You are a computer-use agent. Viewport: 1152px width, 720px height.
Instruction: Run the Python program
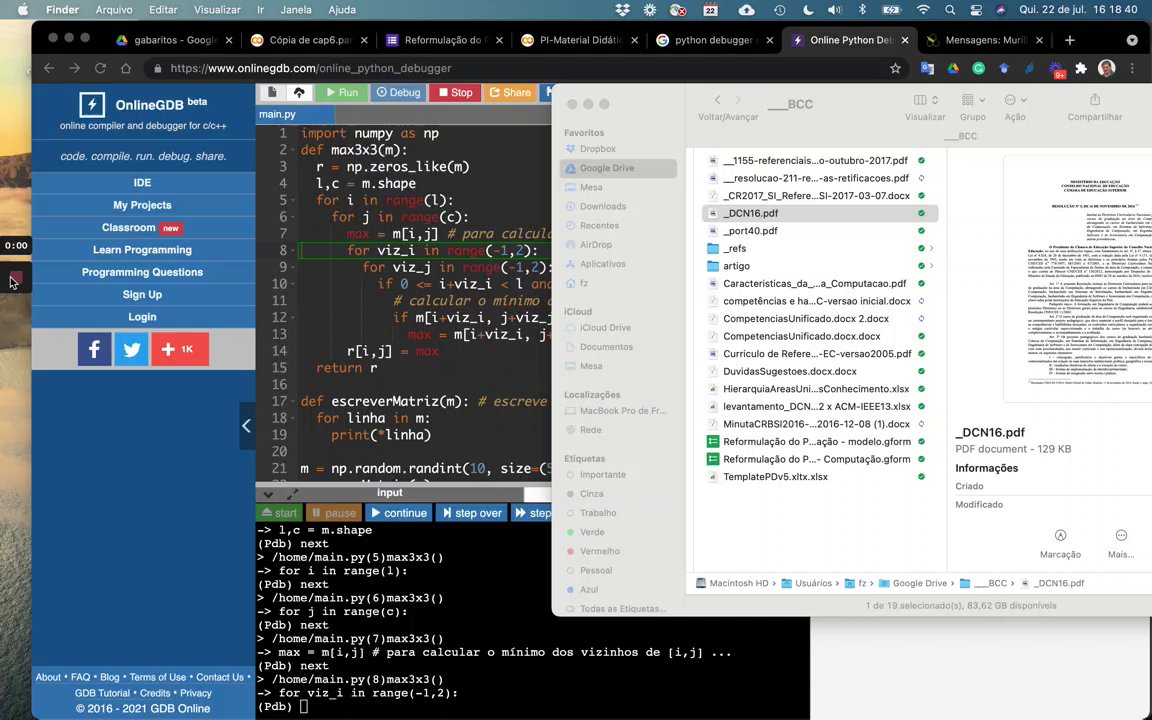click(x=342, y=93)
